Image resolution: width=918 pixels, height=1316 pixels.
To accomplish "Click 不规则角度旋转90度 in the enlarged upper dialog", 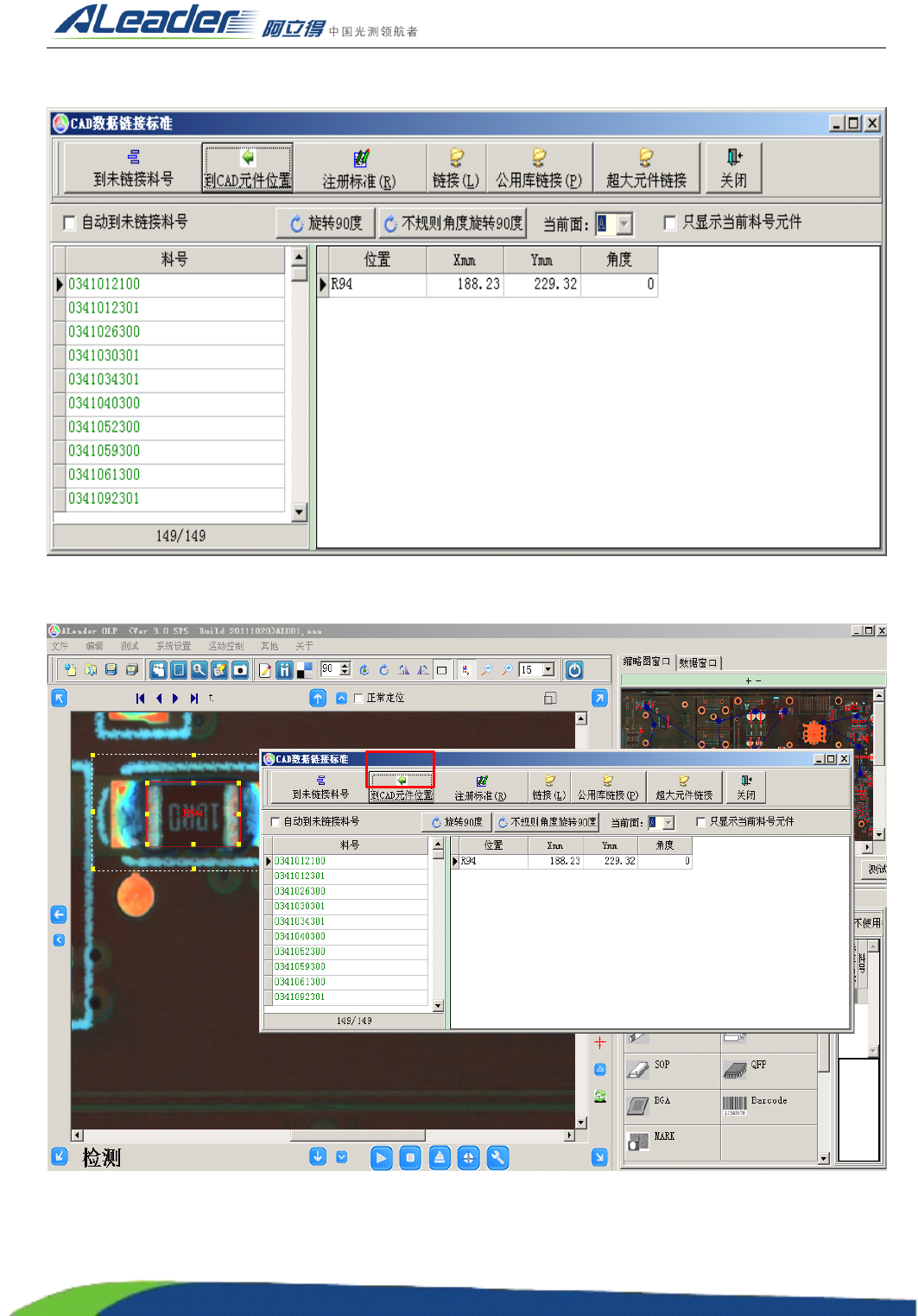I will click(453, 224).
